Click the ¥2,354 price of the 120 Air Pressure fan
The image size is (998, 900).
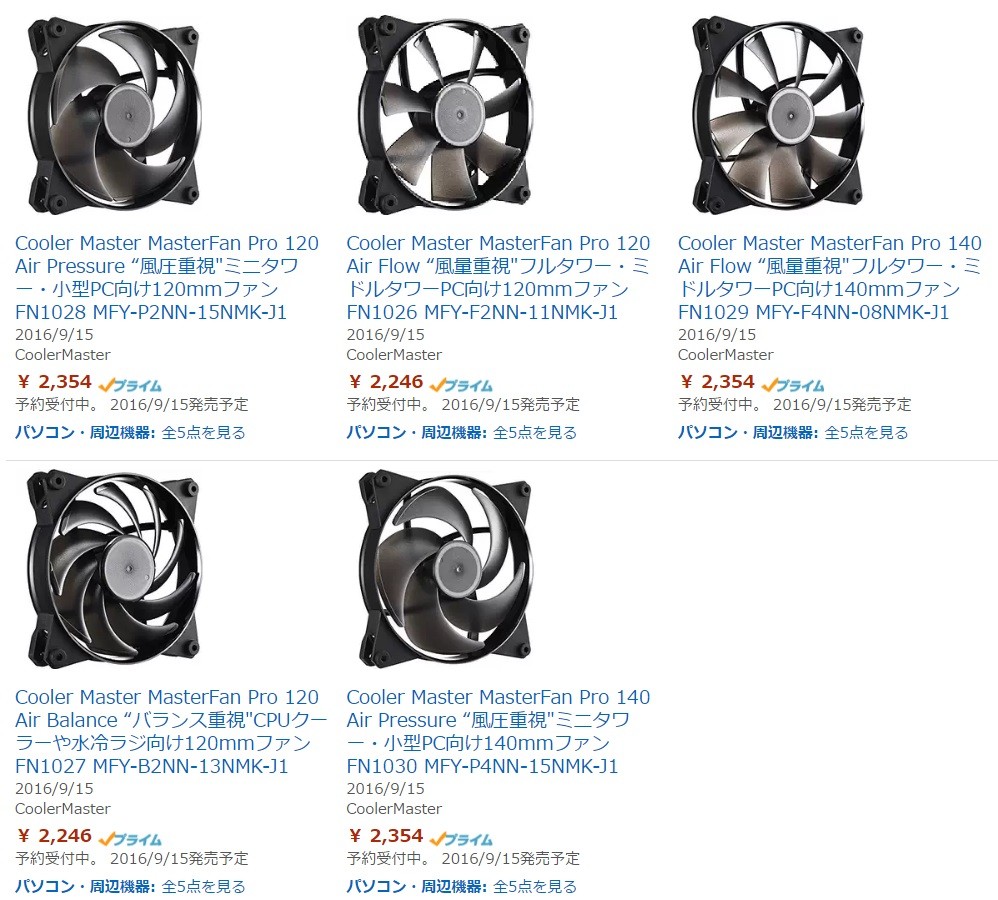click(x=54, y=382)
